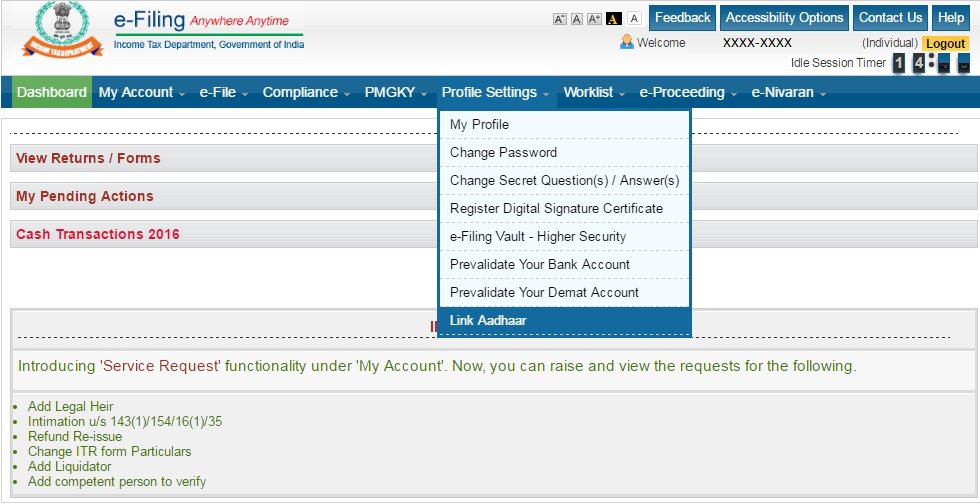
Task: Click the increase font size A+ icon
Action: coord(594,20)
